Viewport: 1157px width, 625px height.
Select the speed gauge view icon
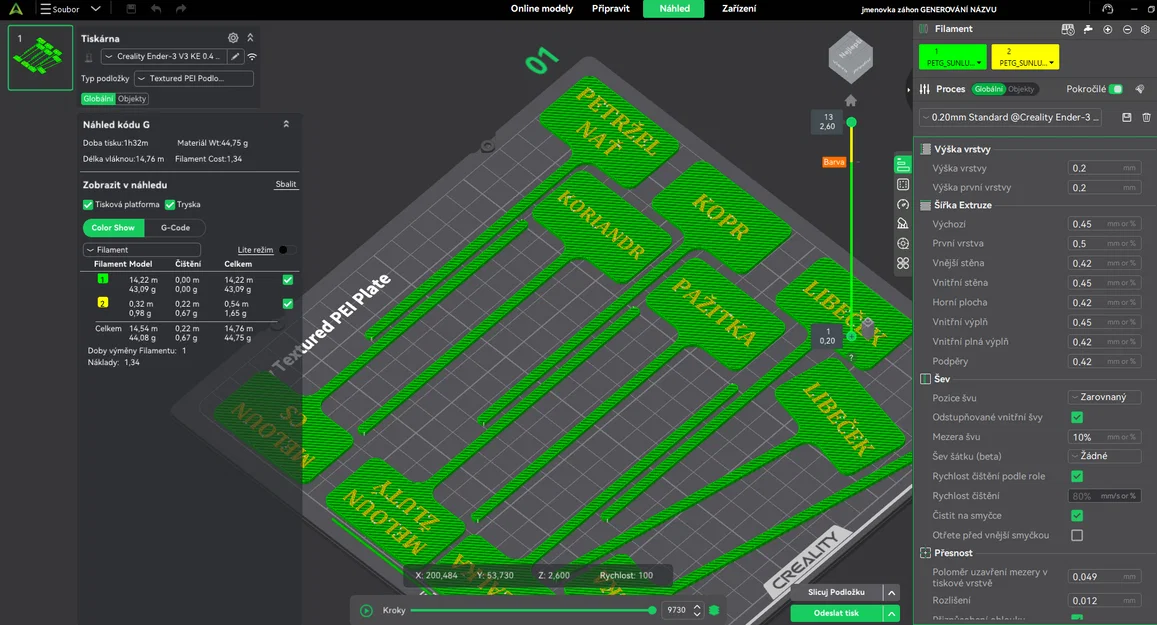tap(903, 204)
